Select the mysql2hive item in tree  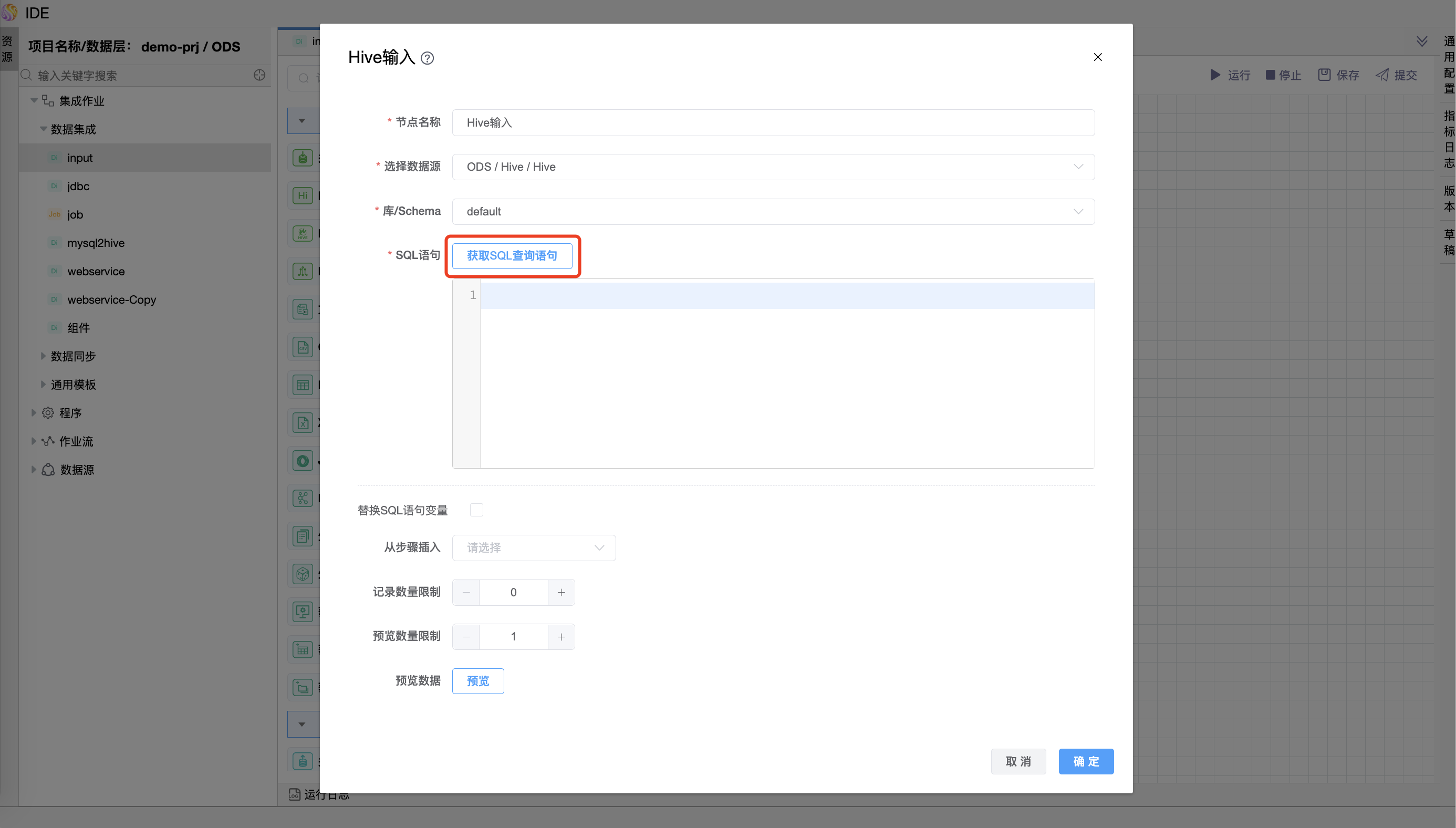96,243
